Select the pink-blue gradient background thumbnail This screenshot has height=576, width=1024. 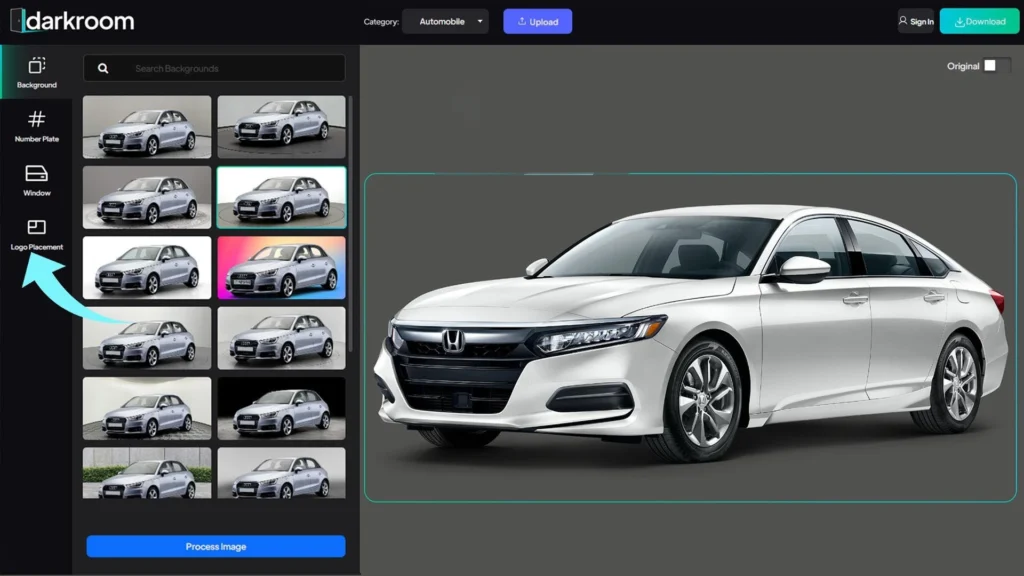tap(281, 268)
